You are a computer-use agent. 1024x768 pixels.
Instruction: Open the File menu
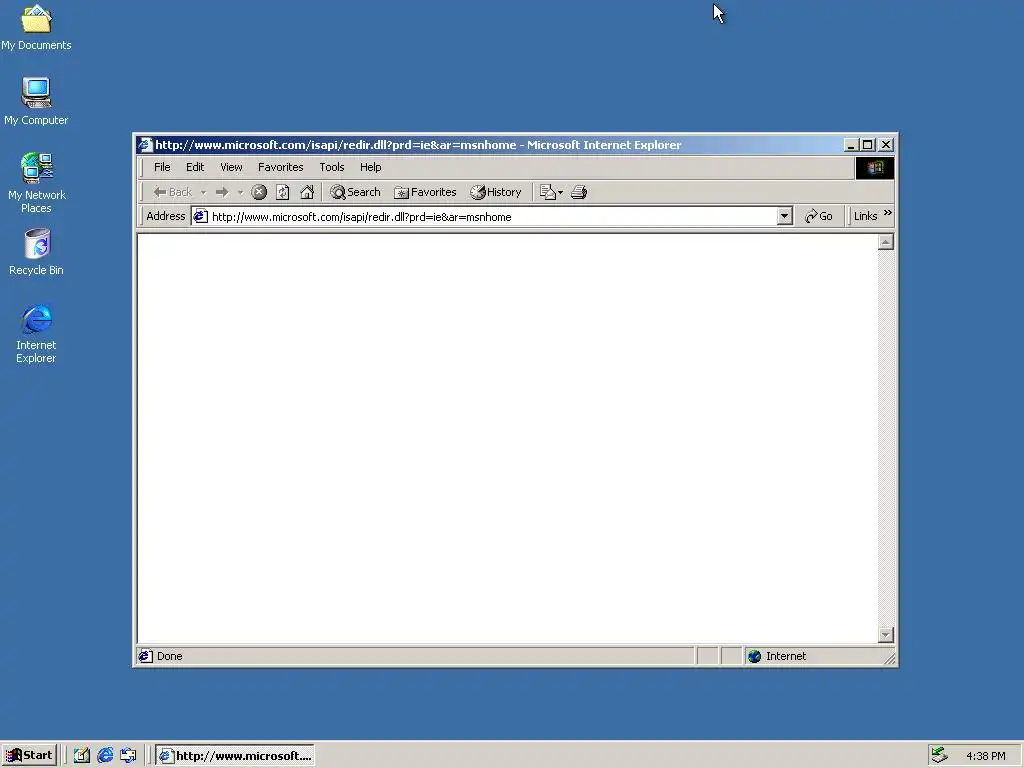(162, 167)
